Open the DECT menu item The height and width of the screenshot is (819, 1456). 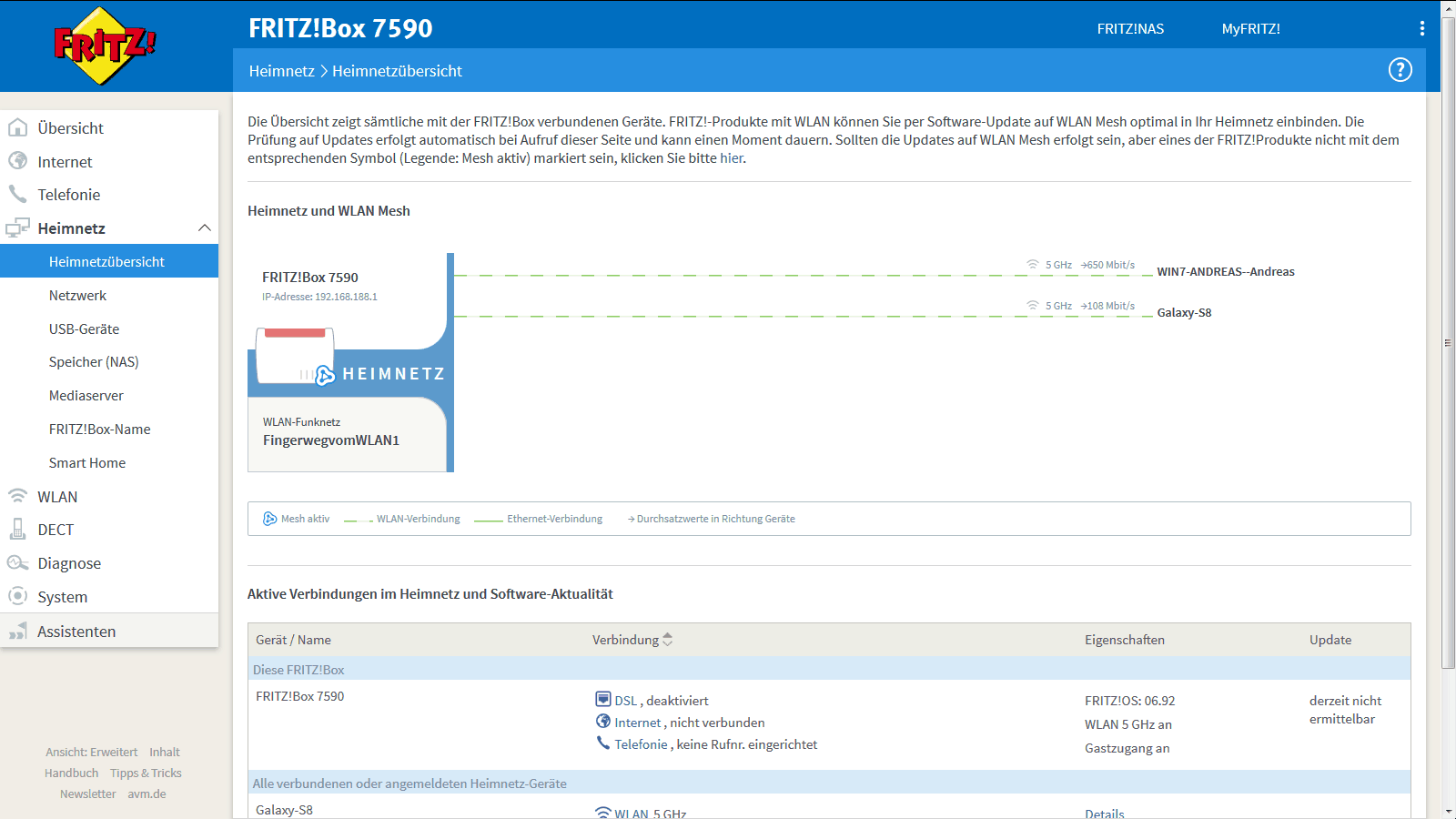point(56,530)
